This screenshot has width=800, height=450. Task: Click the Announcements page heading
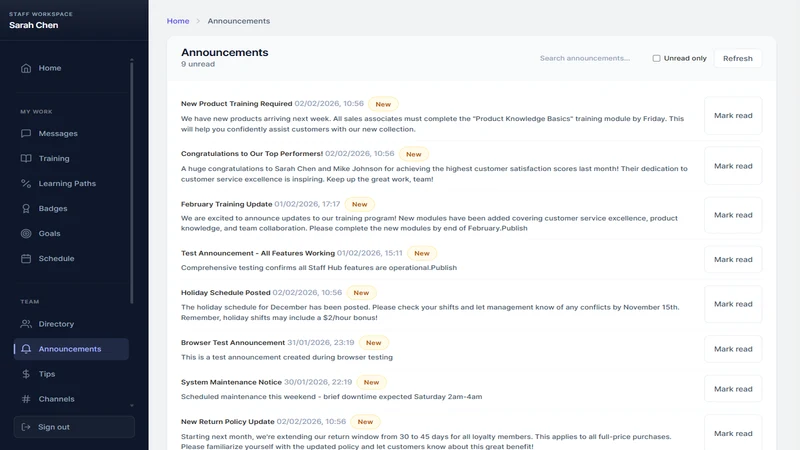[x=224, y=52]
